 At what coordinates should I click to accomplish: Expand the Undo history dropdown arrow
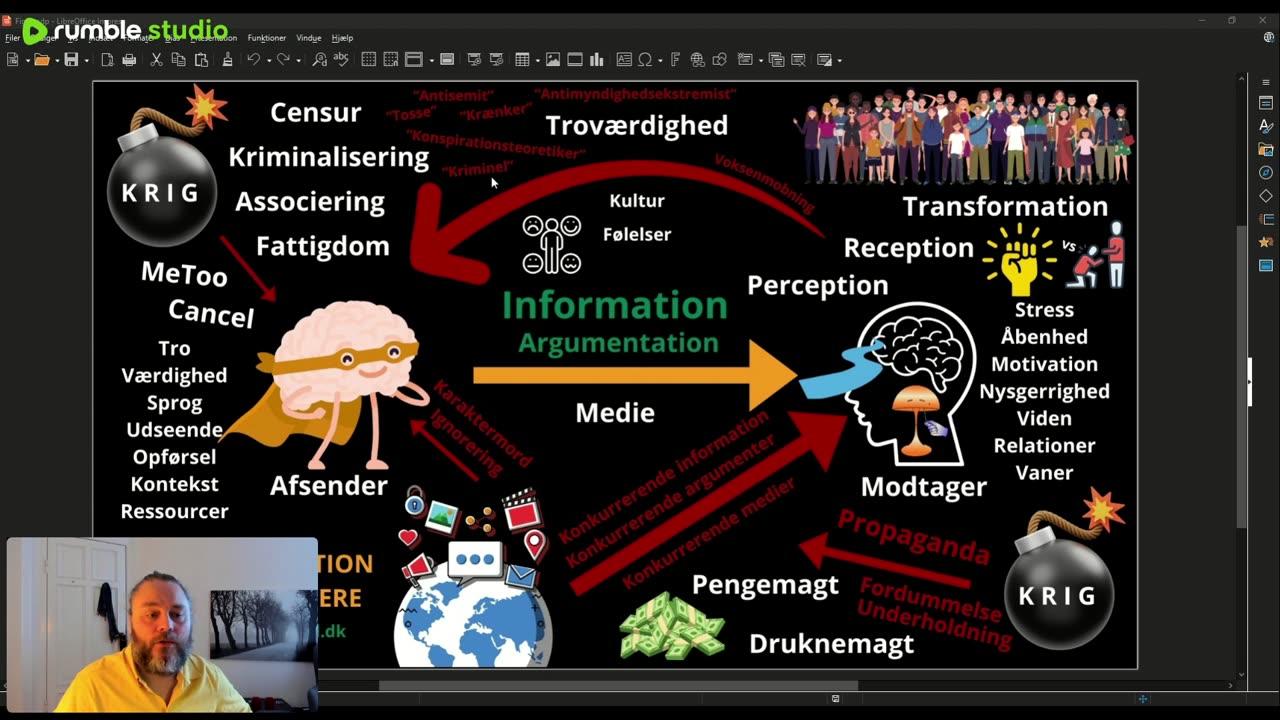[x=269, y=61]
